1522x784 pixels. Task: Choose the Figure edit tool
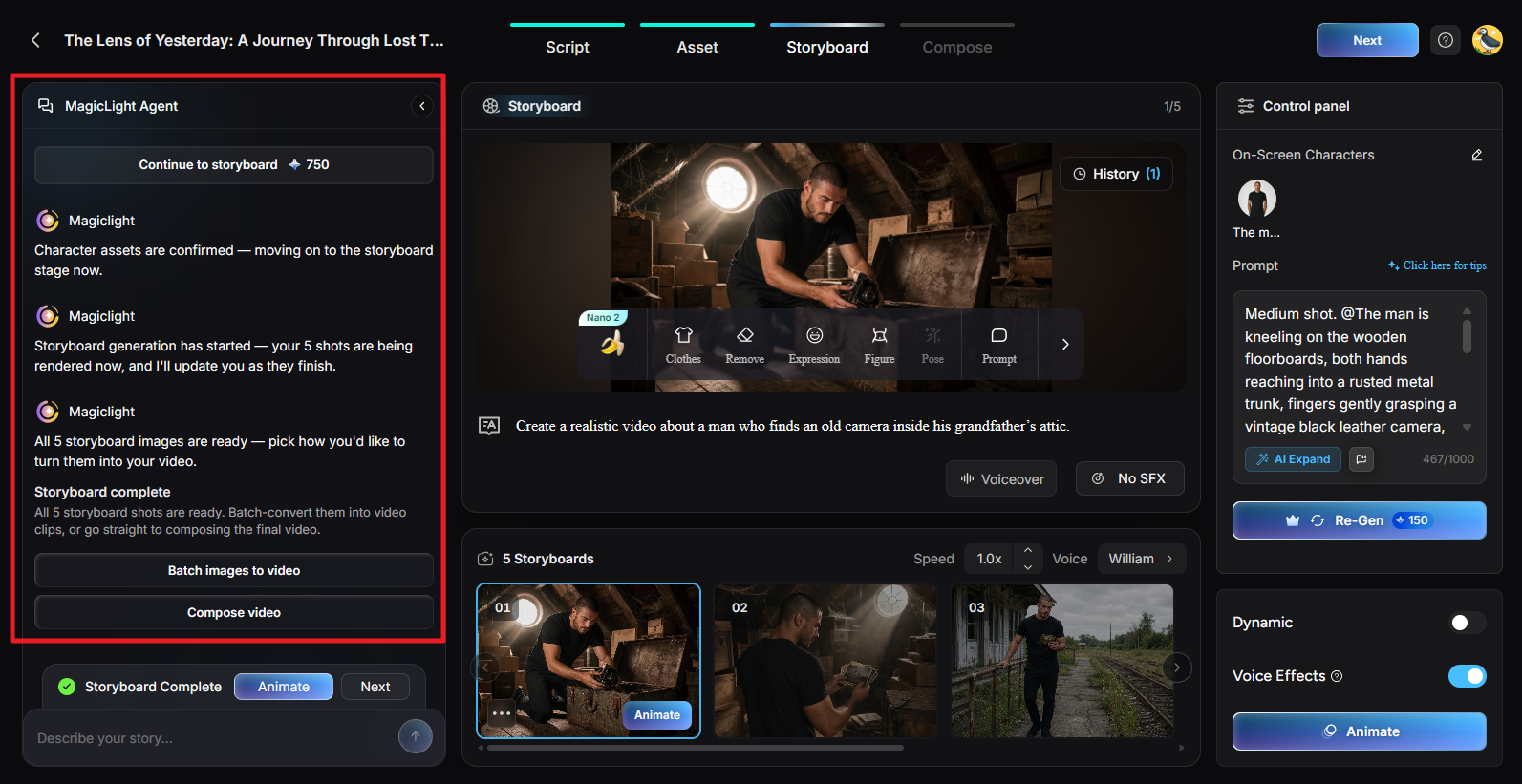[879, 345]
